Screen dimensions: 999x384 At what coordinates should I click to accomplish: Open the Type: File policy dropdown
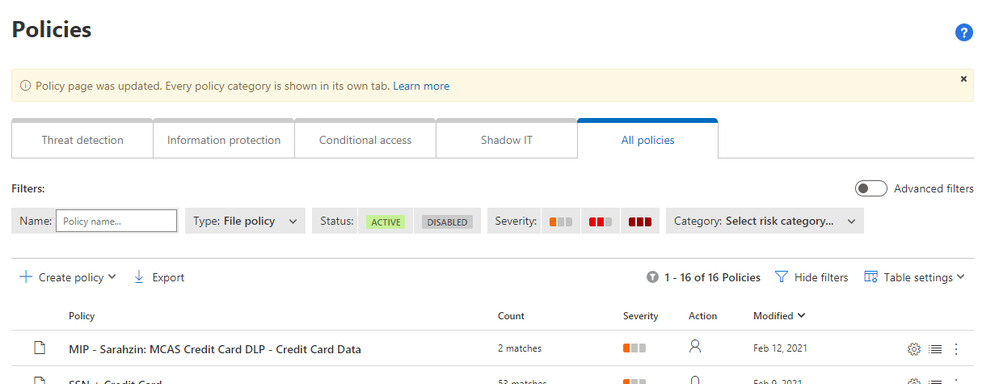[245, 221]
